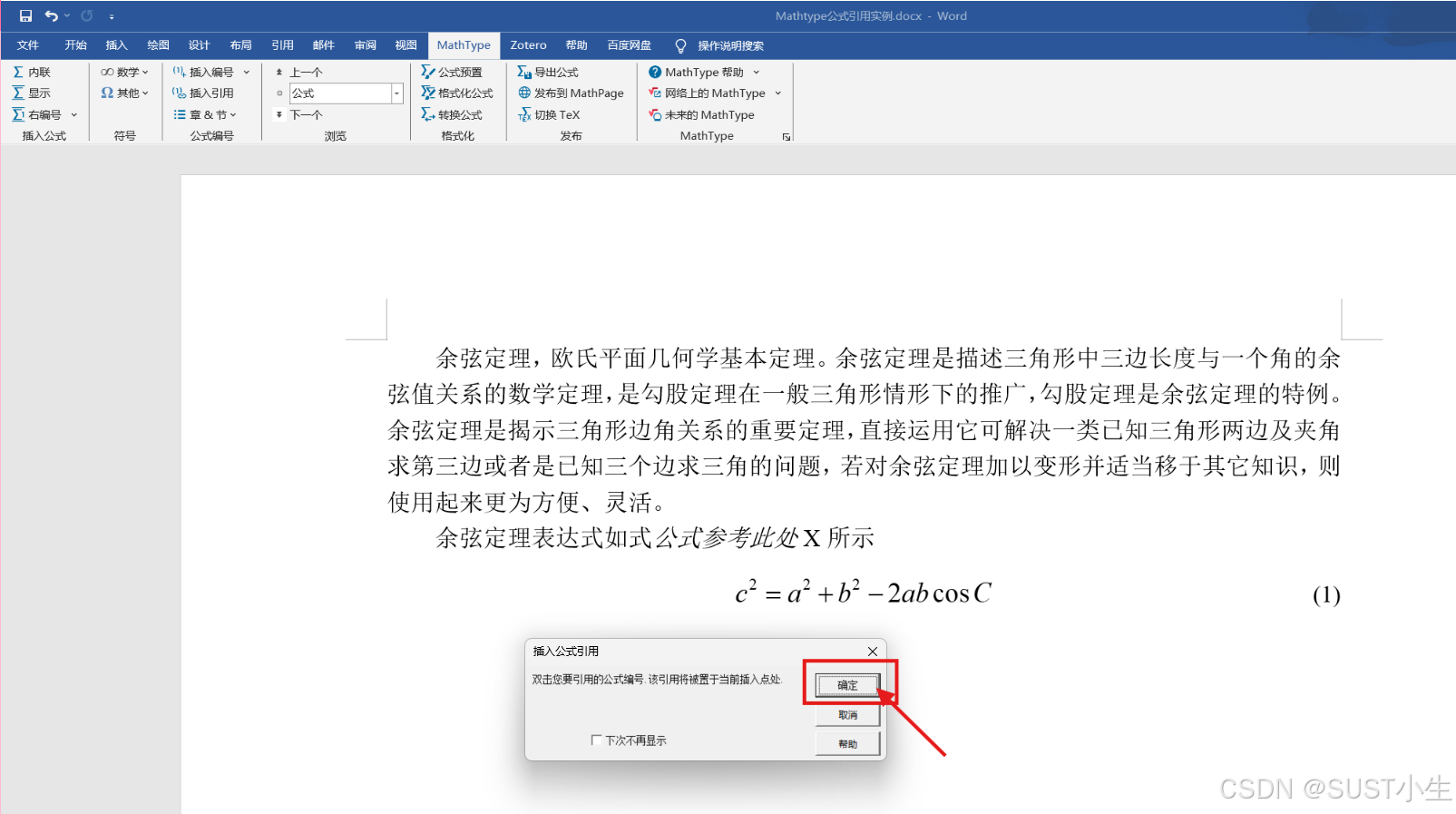The width and height of the screenshot is (1456, 814).
Task: Insert an inline (内联) equation
Action: click(x=32, y=72)
